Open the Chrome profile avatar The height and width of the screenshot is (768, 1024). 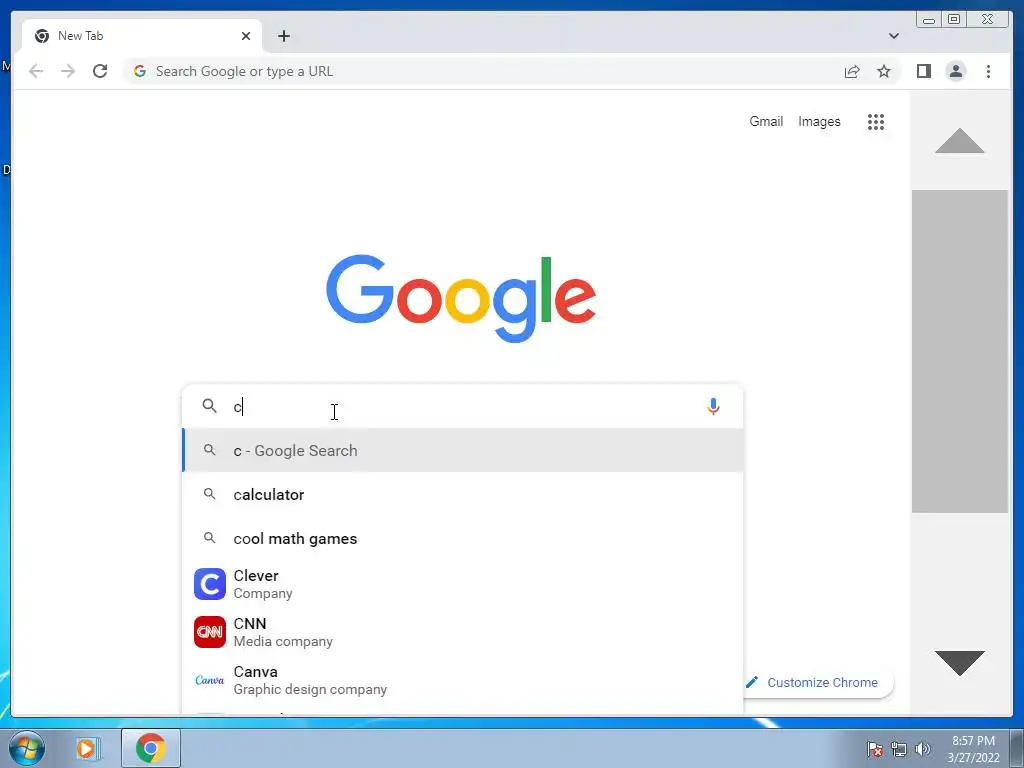(x=955, y=71)
